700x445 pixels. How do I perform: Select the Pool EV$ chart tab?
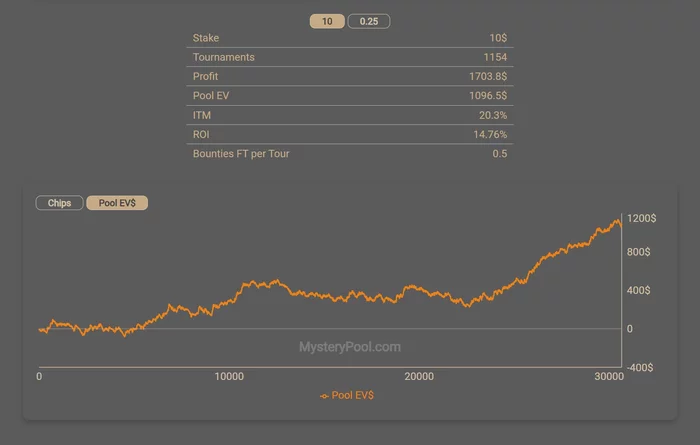117,203
